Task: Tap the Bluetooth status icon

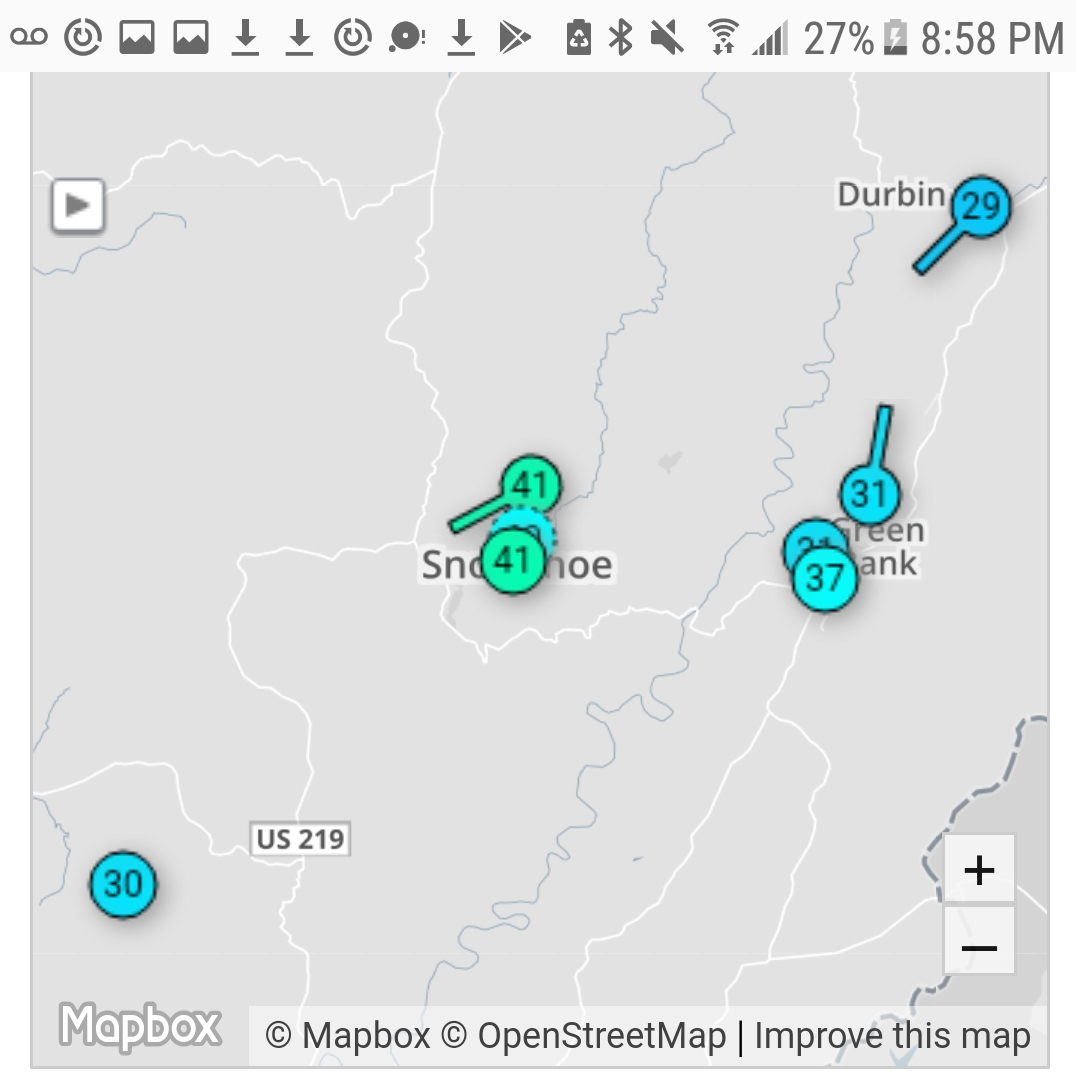Action: [x=622, y=38]
